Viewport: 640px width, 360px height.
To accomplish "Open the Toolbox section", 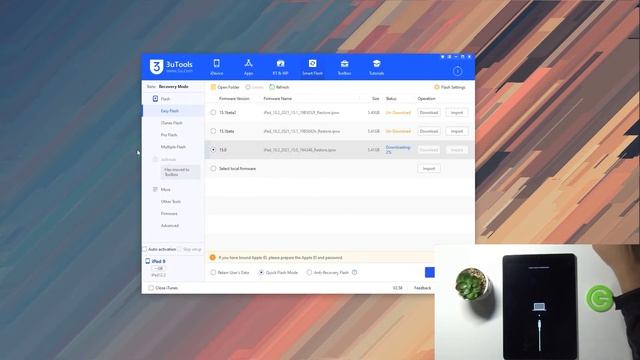I will pyautogui.click(x=344, y=67).
